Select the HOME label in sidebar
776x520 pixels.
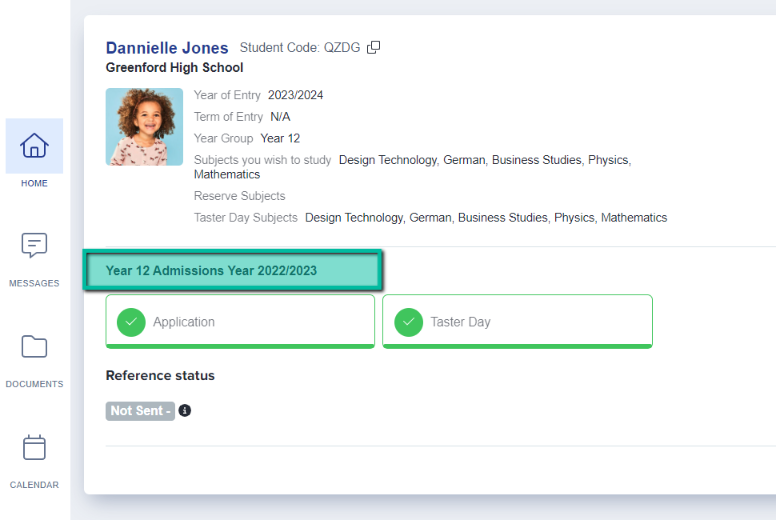click(x=34, y=183)
